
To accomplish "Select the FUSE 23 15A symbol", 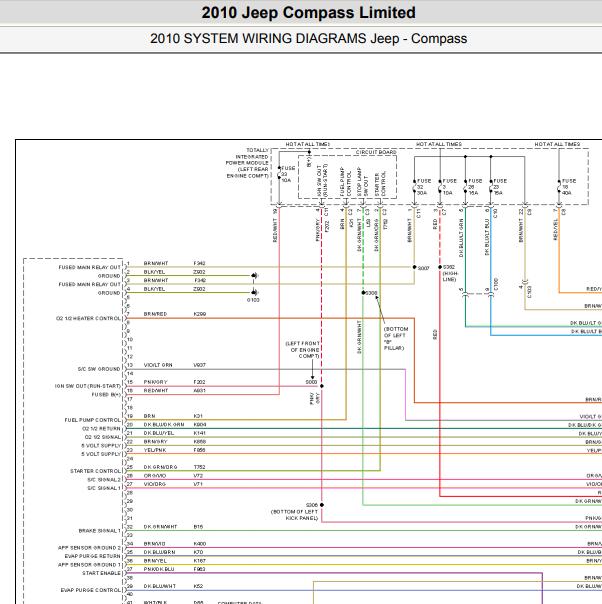I will pos(498,186).
